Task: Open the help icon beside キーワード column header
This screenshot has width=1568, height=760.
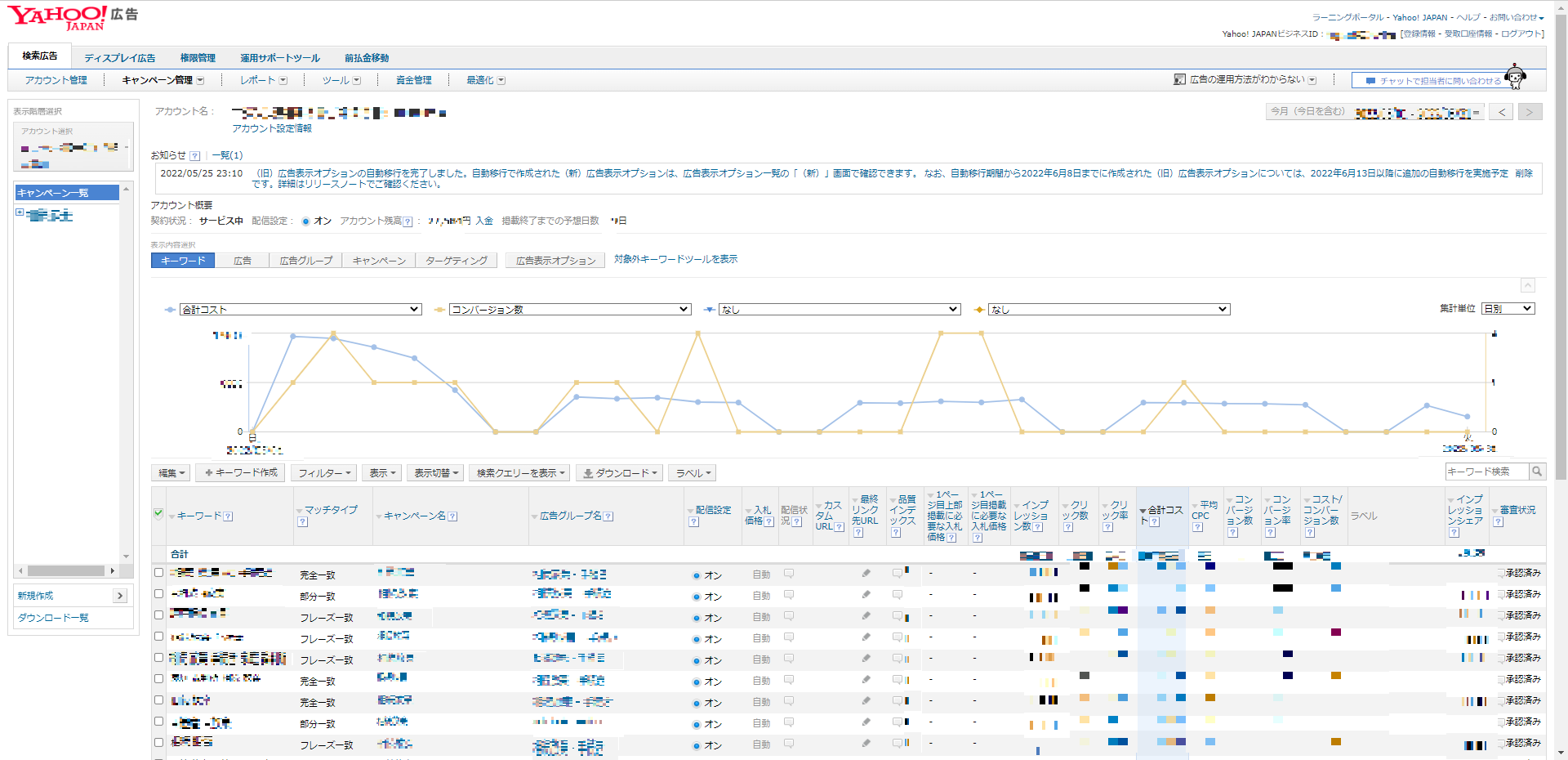Action: [x=228, y=516]
